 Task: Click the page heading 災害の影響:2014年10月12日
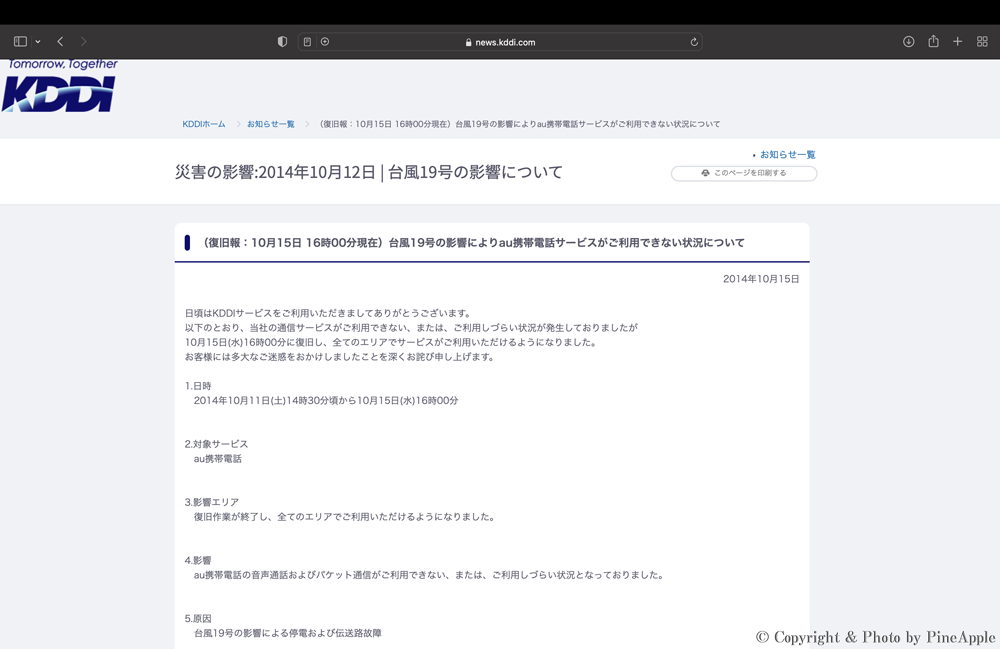369,172
